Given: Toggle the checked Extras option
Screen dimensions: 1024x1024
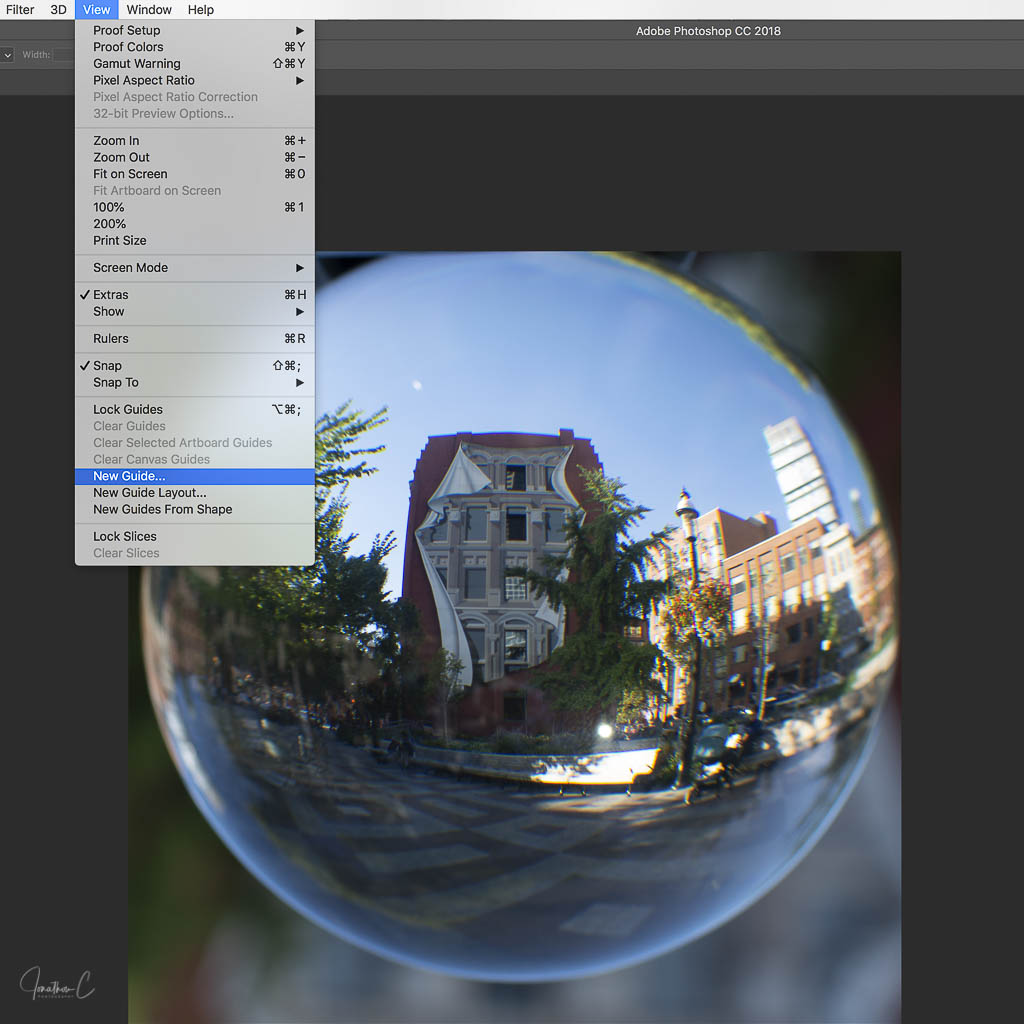Looking at the screenshot, I should [110, 295].
